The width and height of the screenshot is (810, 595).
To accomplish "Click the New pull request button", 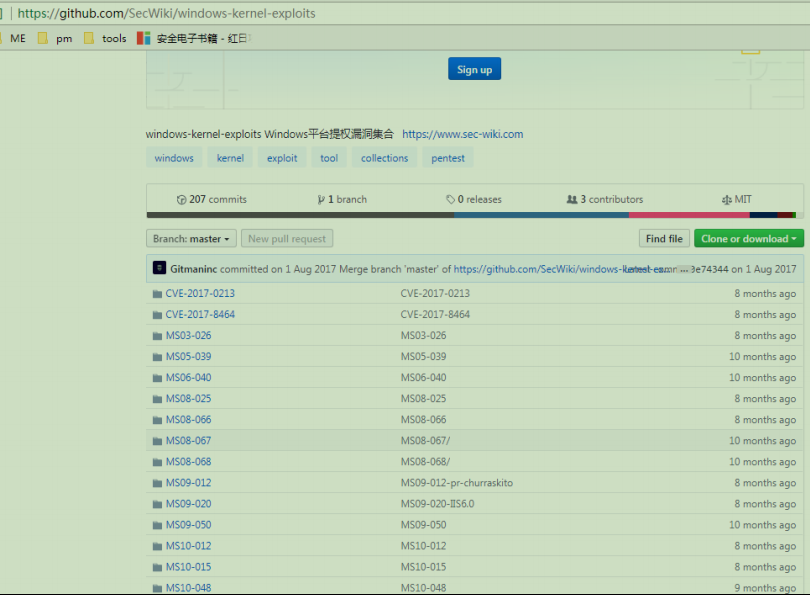I will tap(287, 239).
